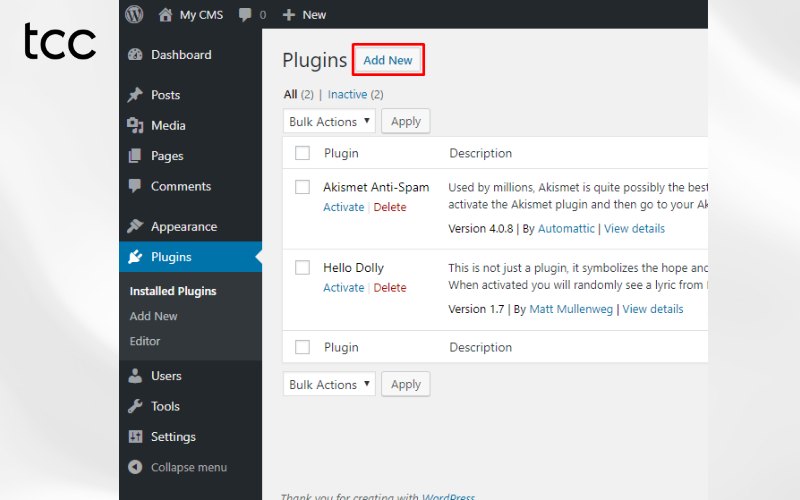Delete the Akismet Anti-Spam plugin
The height and width of the screenshot is (500, 800).
(390, 207)
